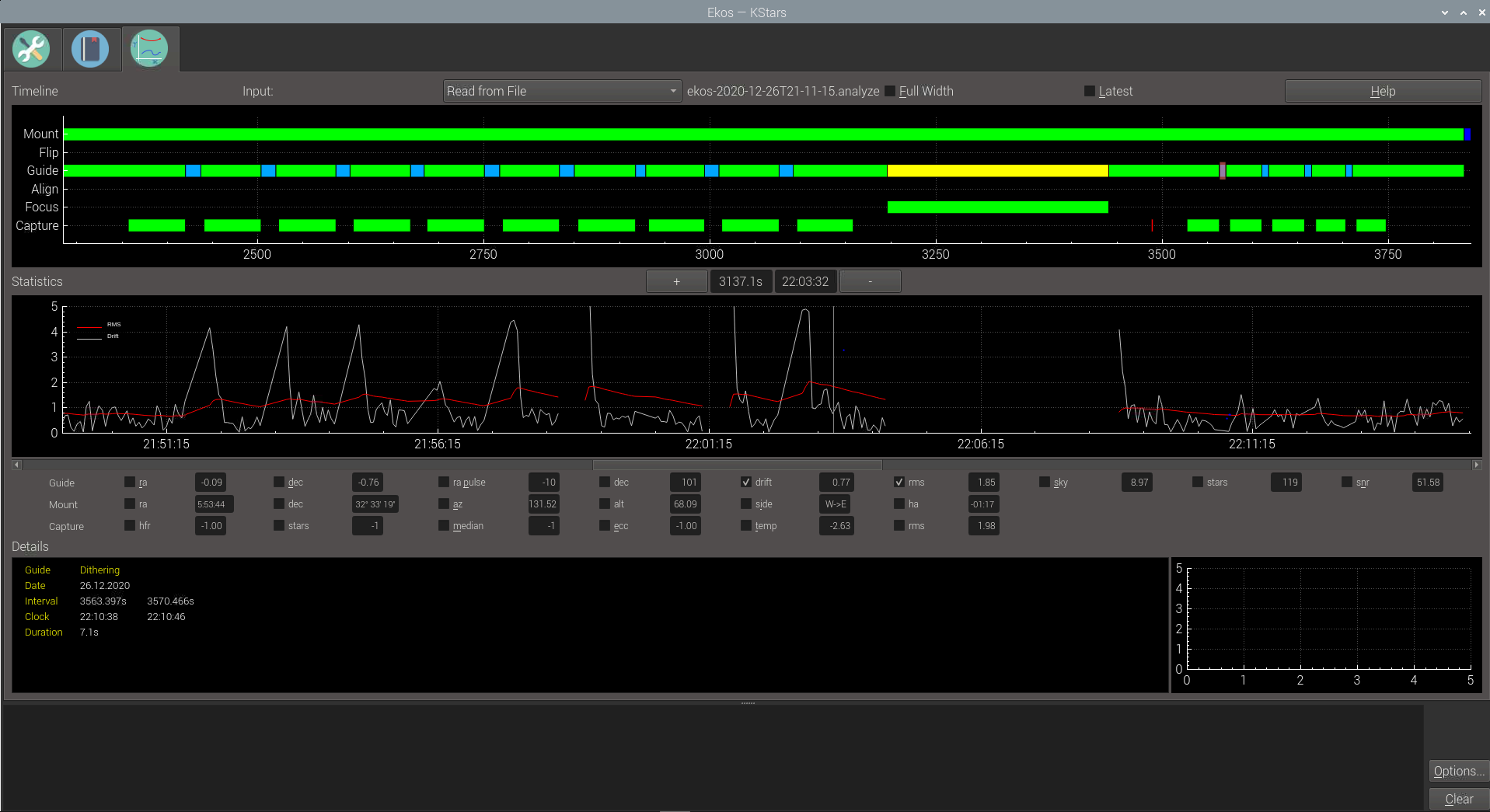Click the splitter handle below Details panel
1490x812 pixels.
pyautogui.click(x=748, y=702)
